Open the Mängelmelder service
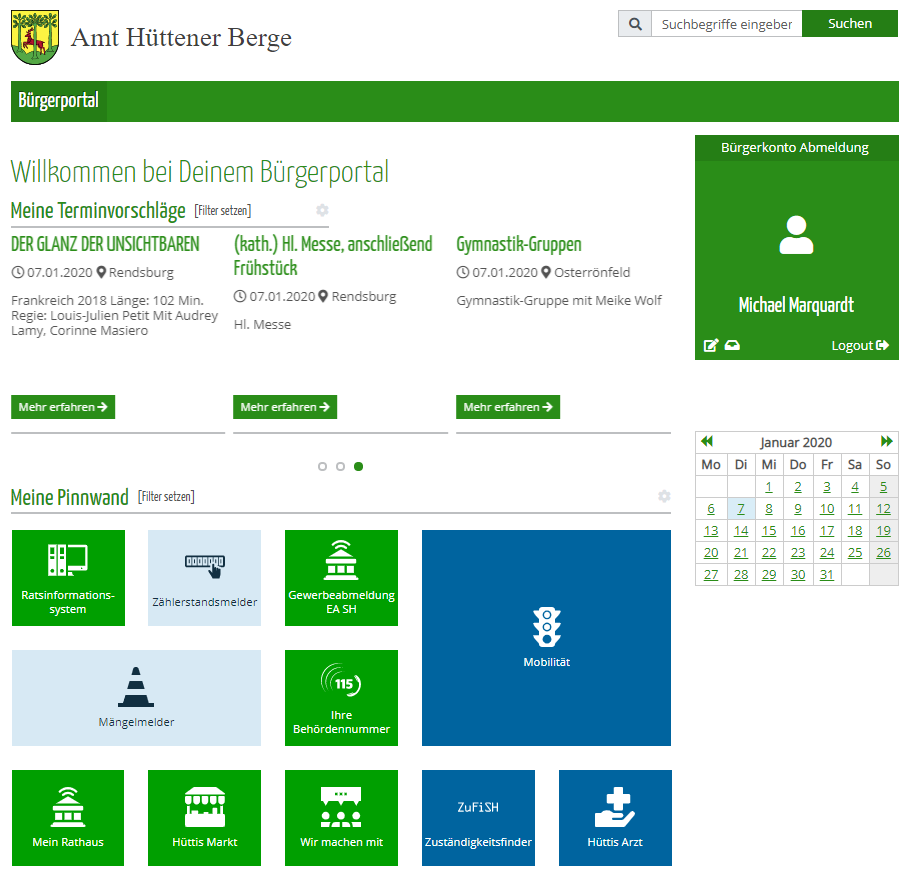This screenshot has height=878, width=911. [x=136, y=698]
